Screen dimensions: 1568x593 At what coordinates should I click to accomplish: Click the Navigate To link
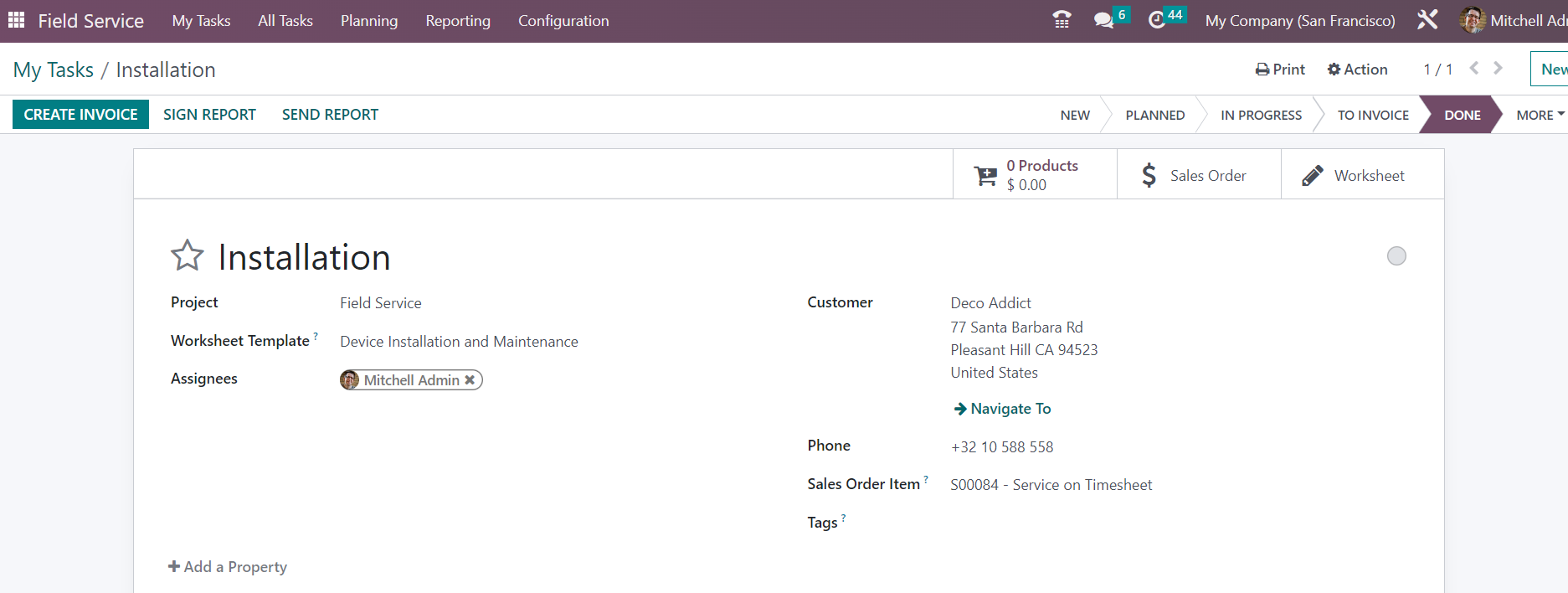[x=1002, y=409]
